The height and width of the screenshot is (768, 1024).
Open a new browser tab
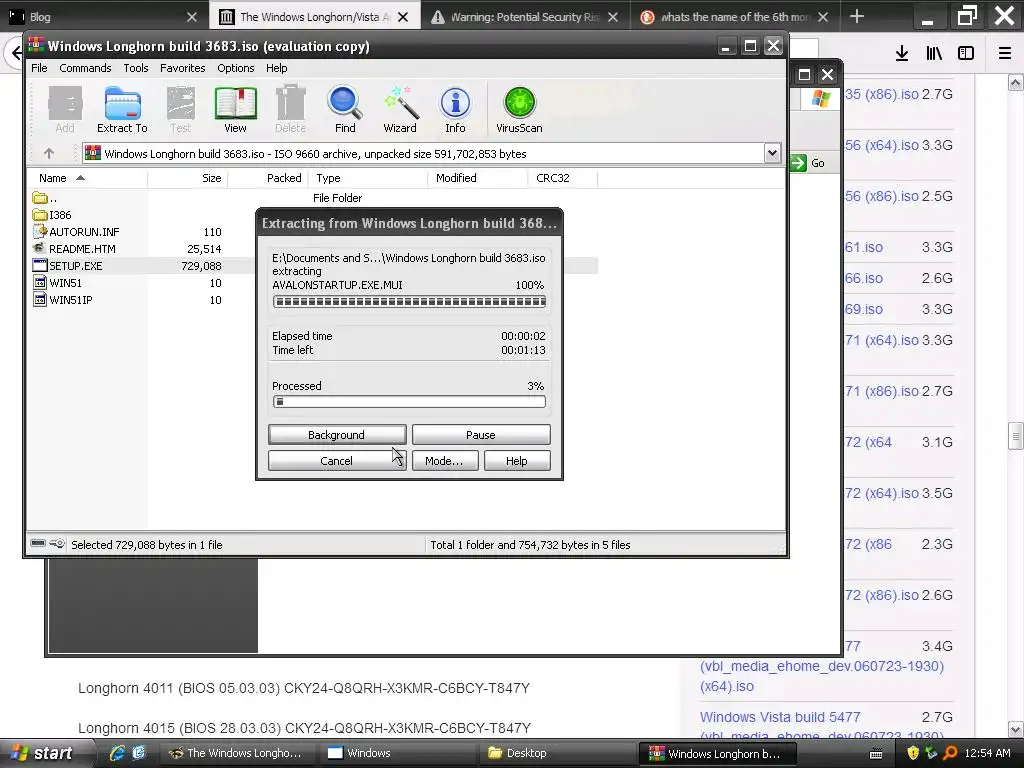pyautogui.click(x=857, y=17)
